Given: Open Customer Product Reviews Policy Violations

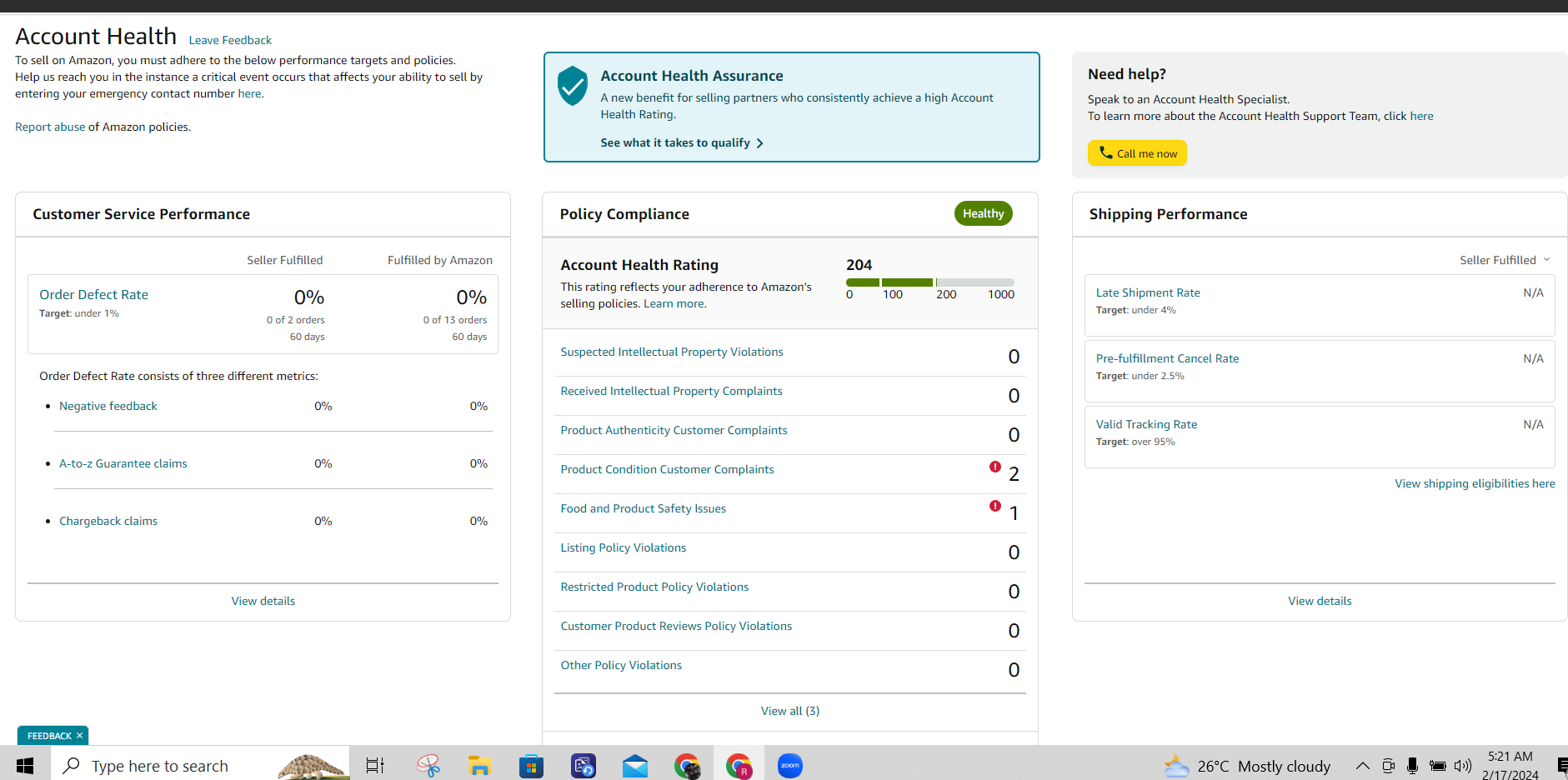Looking at the screenshot, I should pyautogui.click(x=676, y=626).
